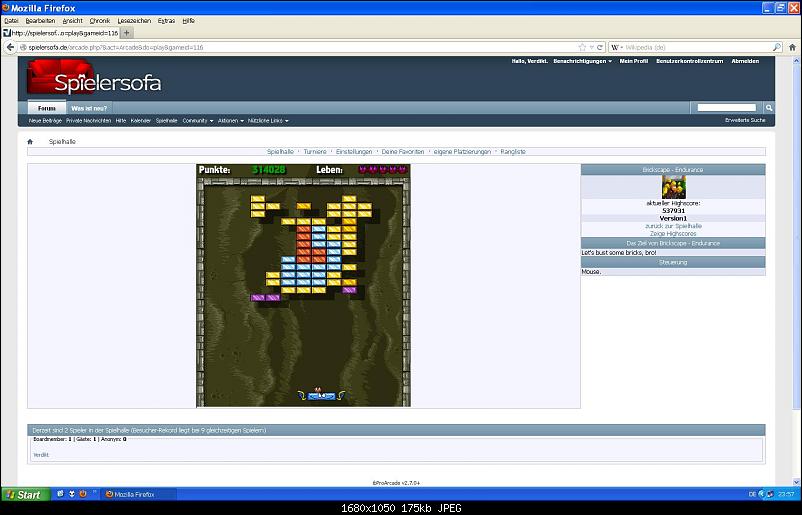The image size is (802, 515).
Task: Click the magnifier in the Wikipedia search box
Action: coord(776,47)
